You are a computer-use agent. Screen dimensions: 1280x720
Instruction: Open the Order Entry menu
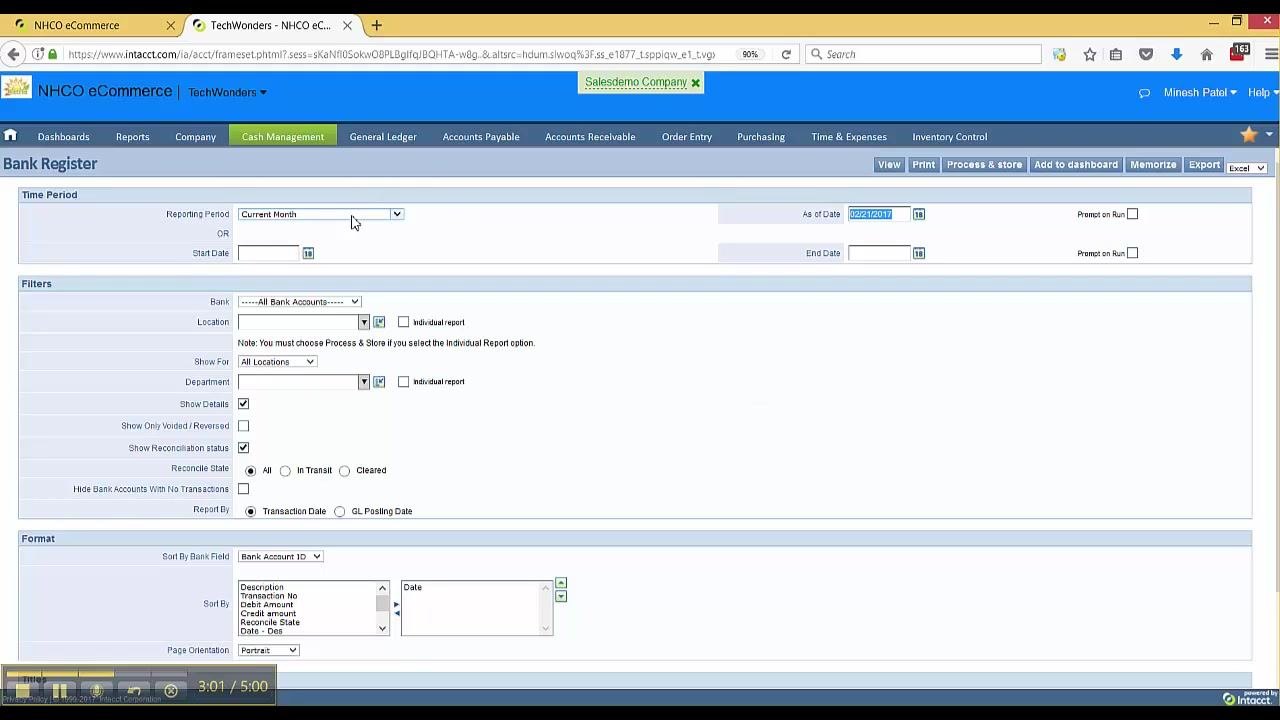tap(687, 136)
